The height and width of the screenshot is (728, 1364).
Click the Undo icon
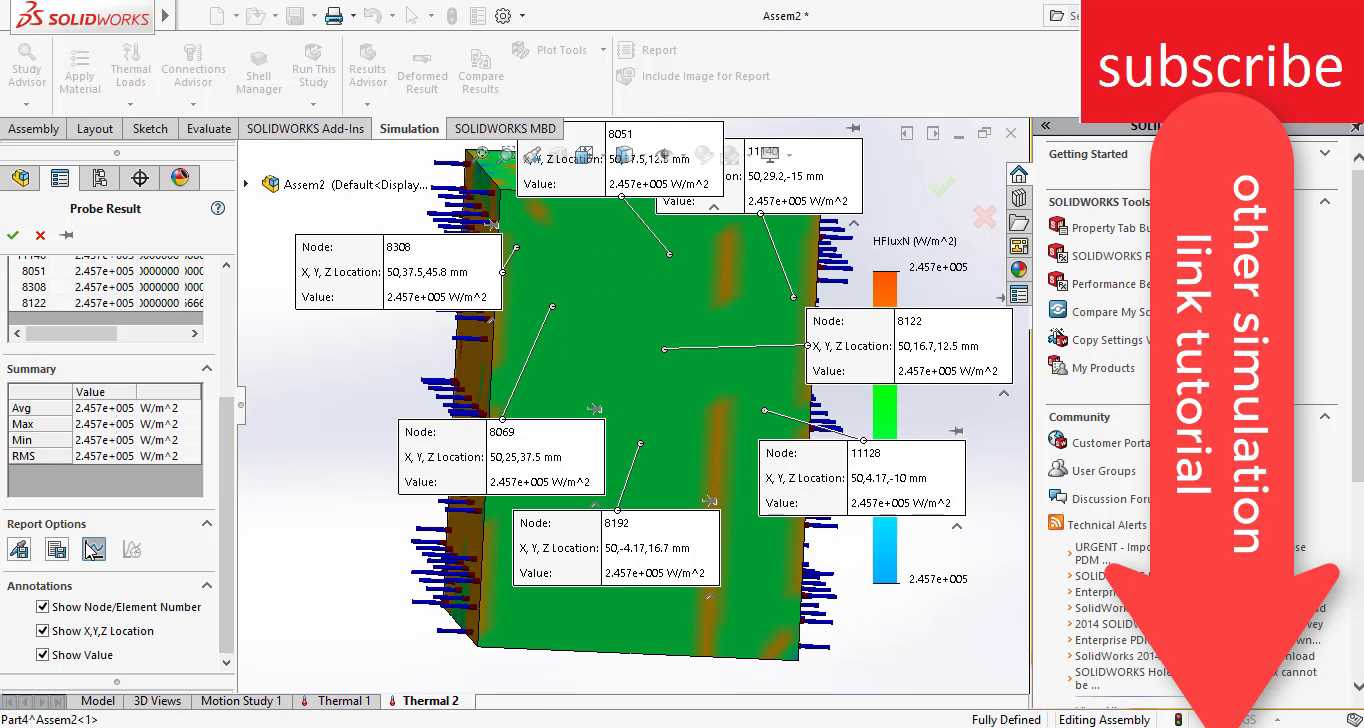pos(372,16)
